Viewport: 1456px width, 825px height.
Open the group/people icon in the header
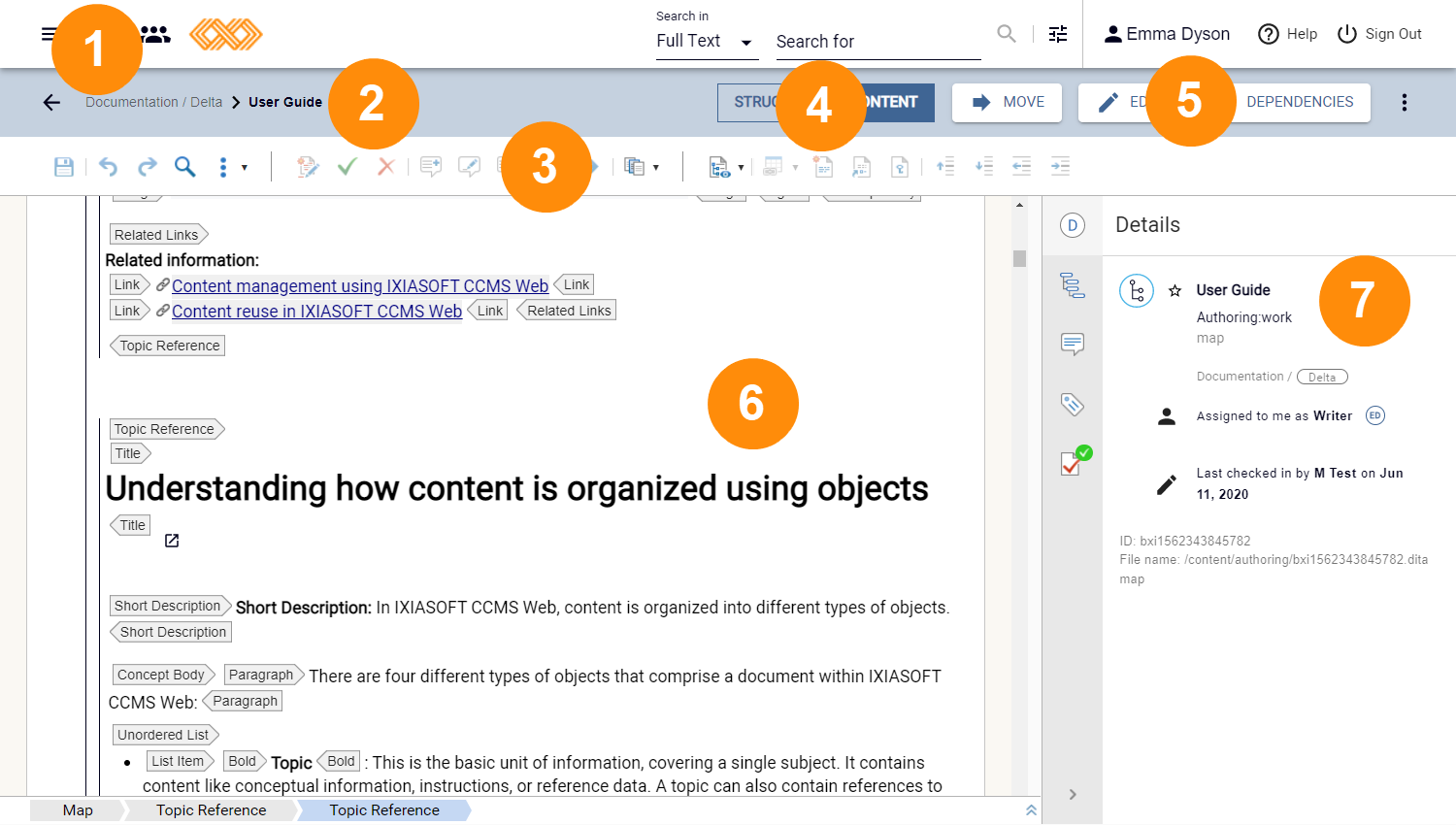pyautogui.click(x=155, y=34)
